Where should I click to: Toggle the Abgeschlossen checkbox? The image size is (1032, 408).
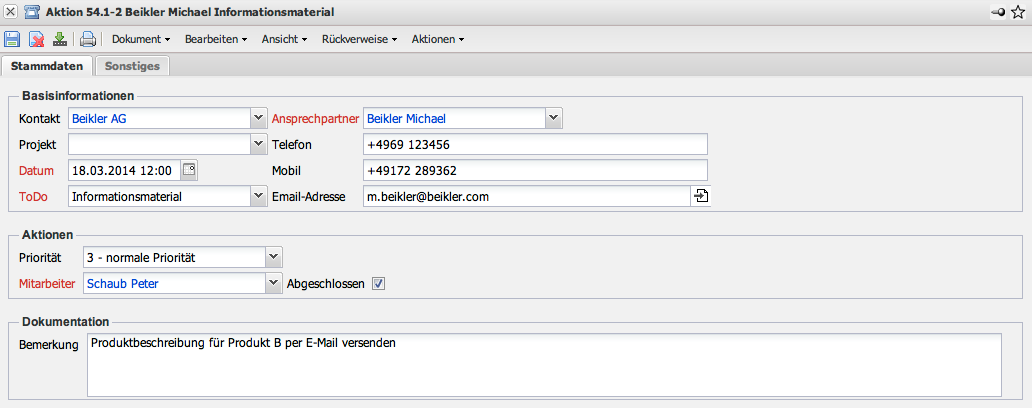pos(378,284)
